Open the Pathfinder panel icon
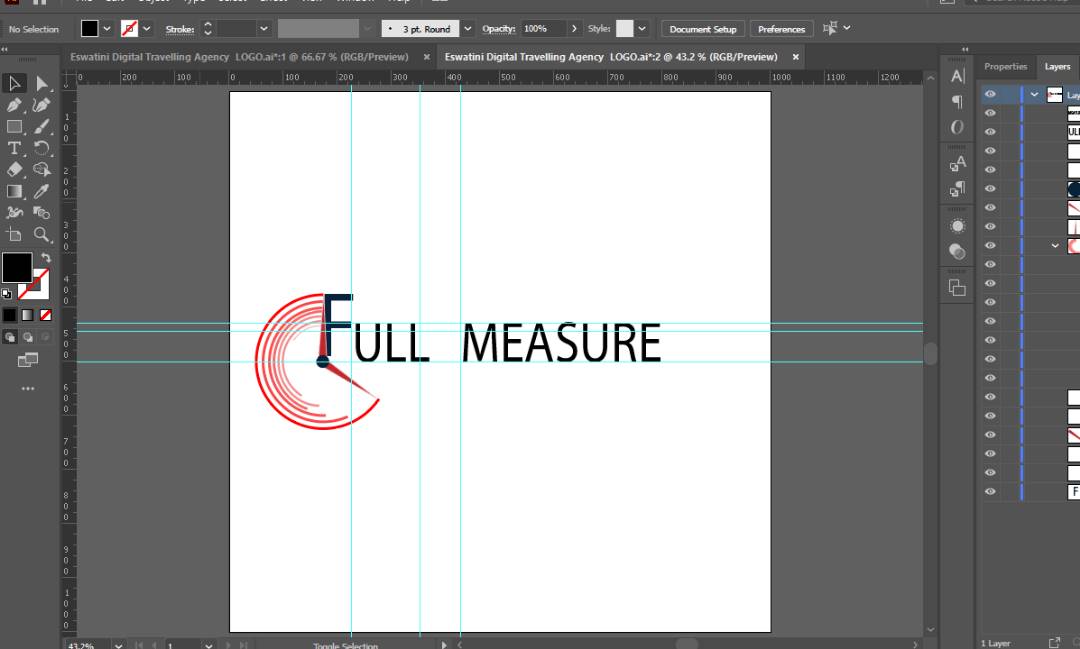 [957, 288]
